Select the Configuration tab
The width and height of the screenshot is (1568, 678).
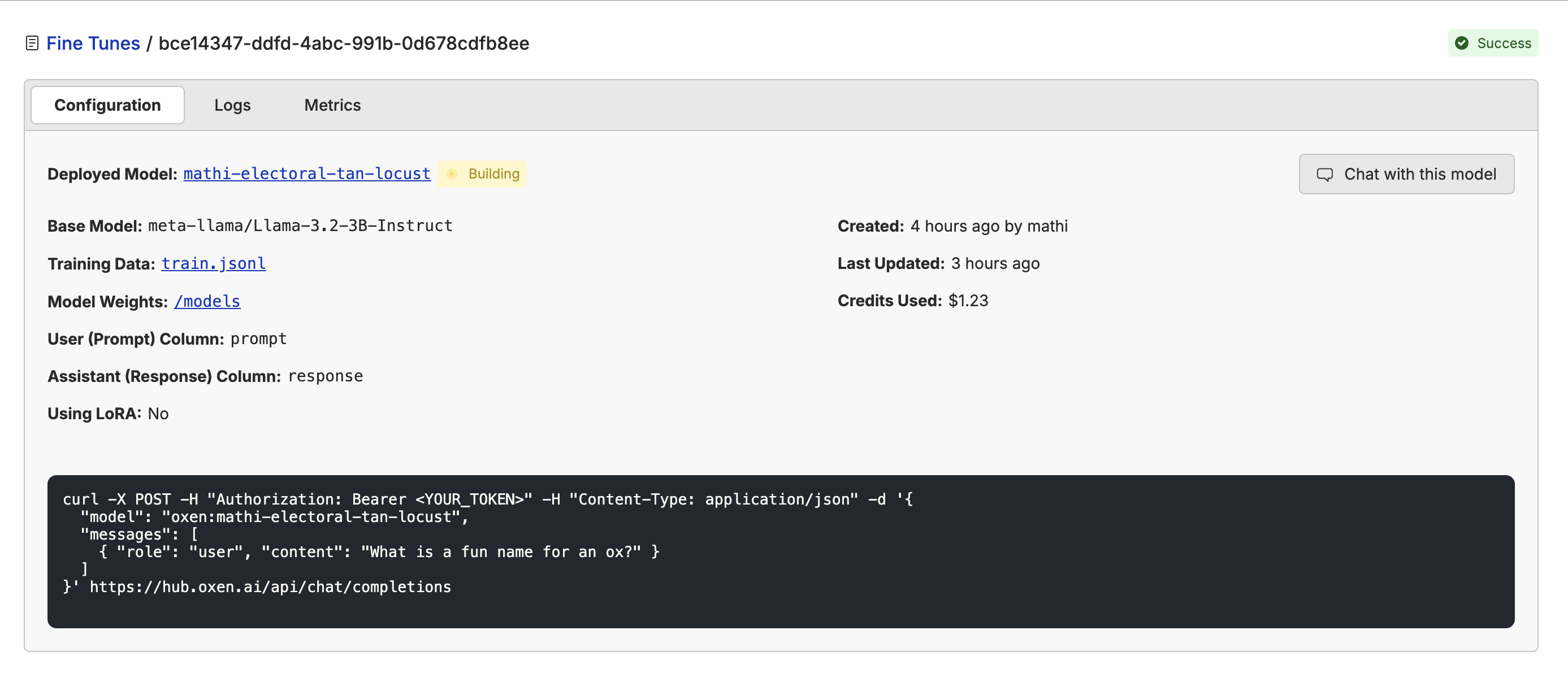pos(108,105)
